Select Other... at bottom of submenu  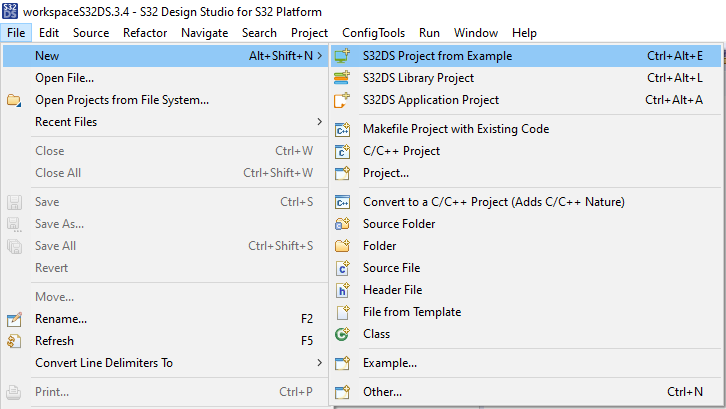click(382, 392)
